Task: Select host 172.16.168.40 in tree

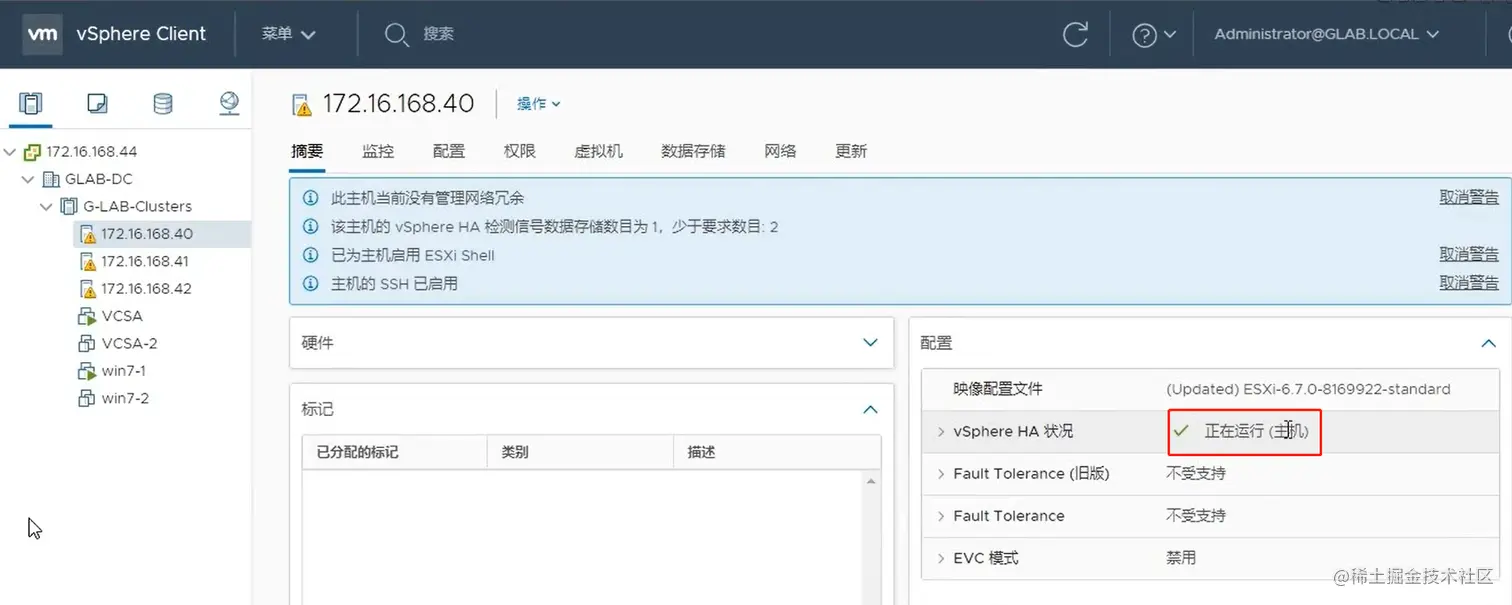Action: [147, 234]
